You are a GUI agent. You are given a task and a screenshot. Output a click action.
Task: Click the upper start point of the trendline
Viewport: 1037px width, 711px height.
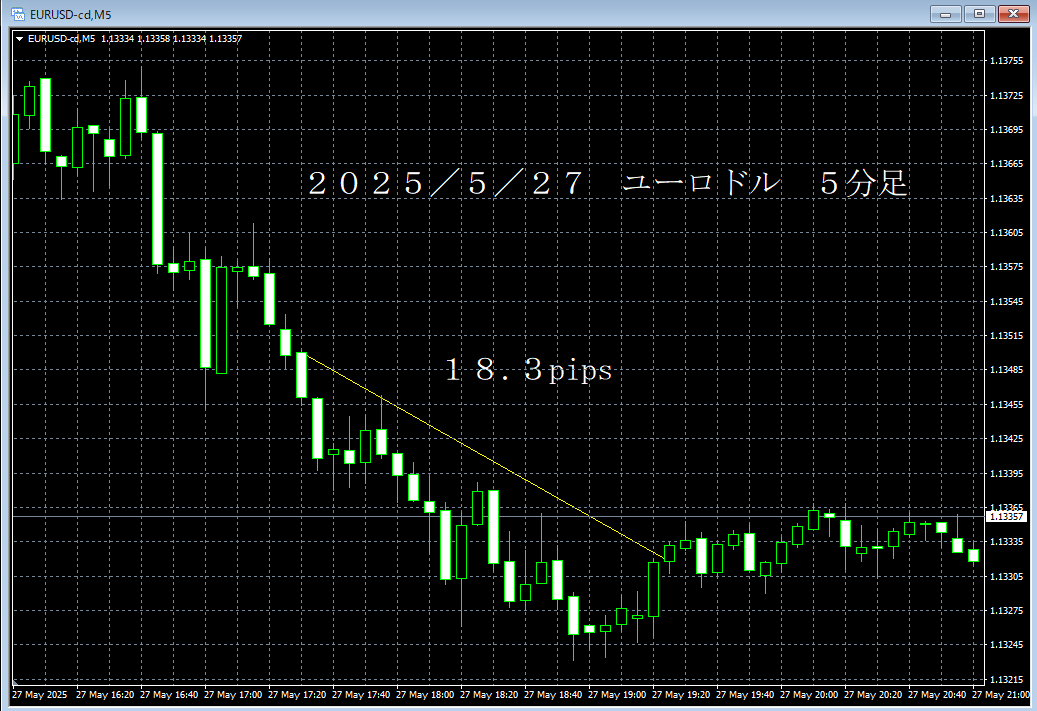pos(303,353)
